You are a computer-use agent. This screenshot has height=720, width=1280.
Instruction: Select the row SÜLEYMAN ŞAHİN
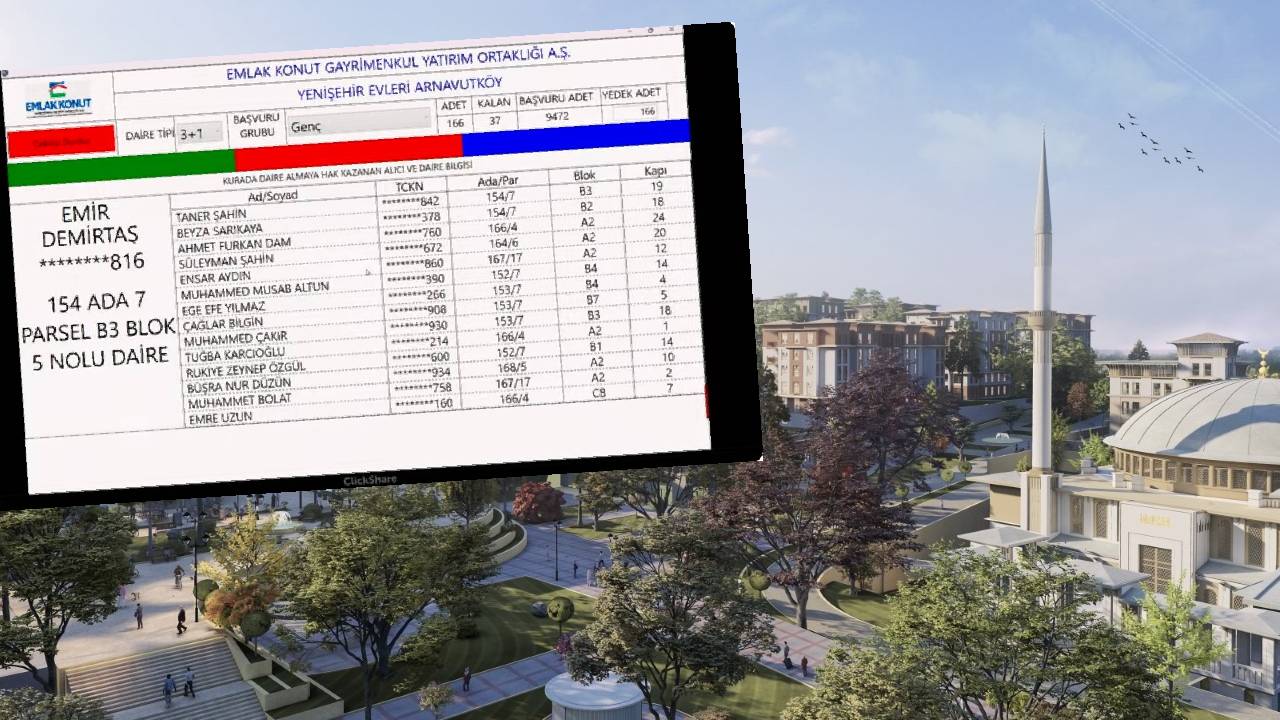pyautogui.click(x=435, y=247)
